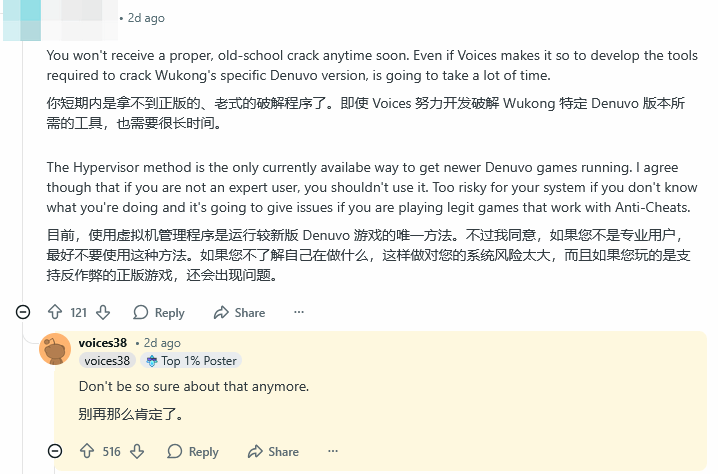
Task: Click the Top 1% Poster badge
Action: 192,360
